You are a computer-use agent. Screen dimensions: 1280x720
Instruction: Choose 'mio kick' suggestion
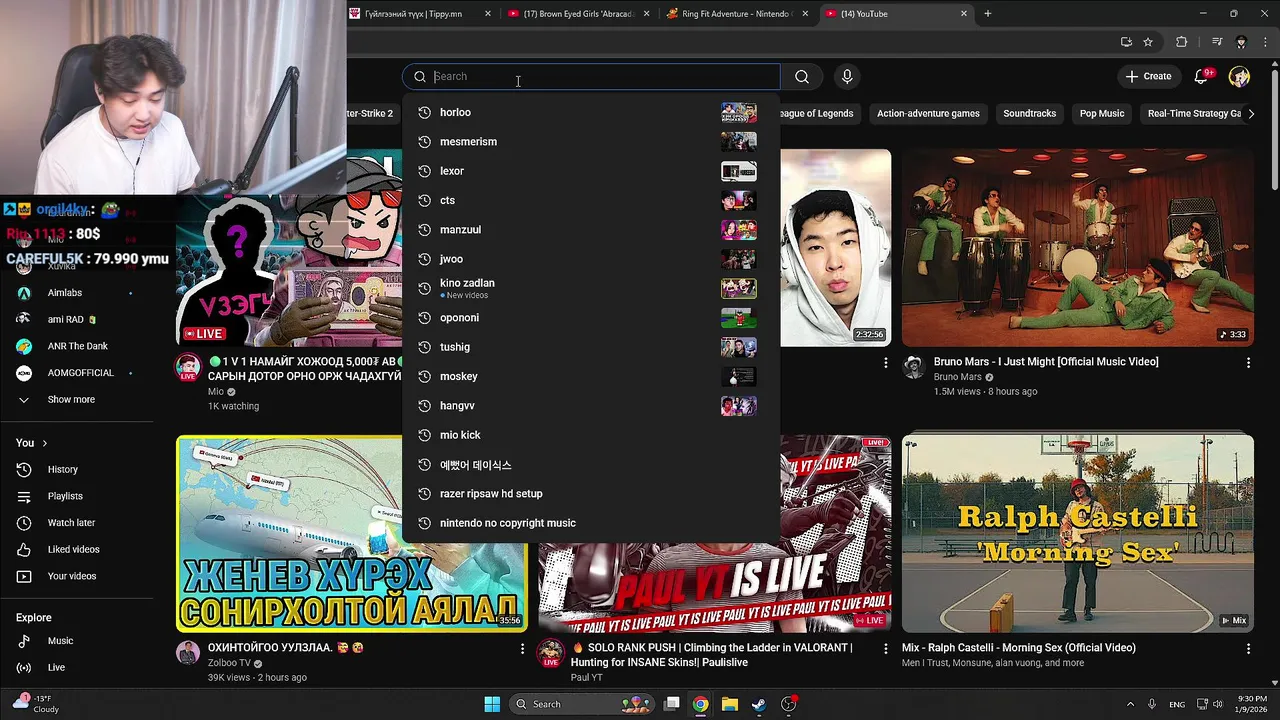pos(591,435)
